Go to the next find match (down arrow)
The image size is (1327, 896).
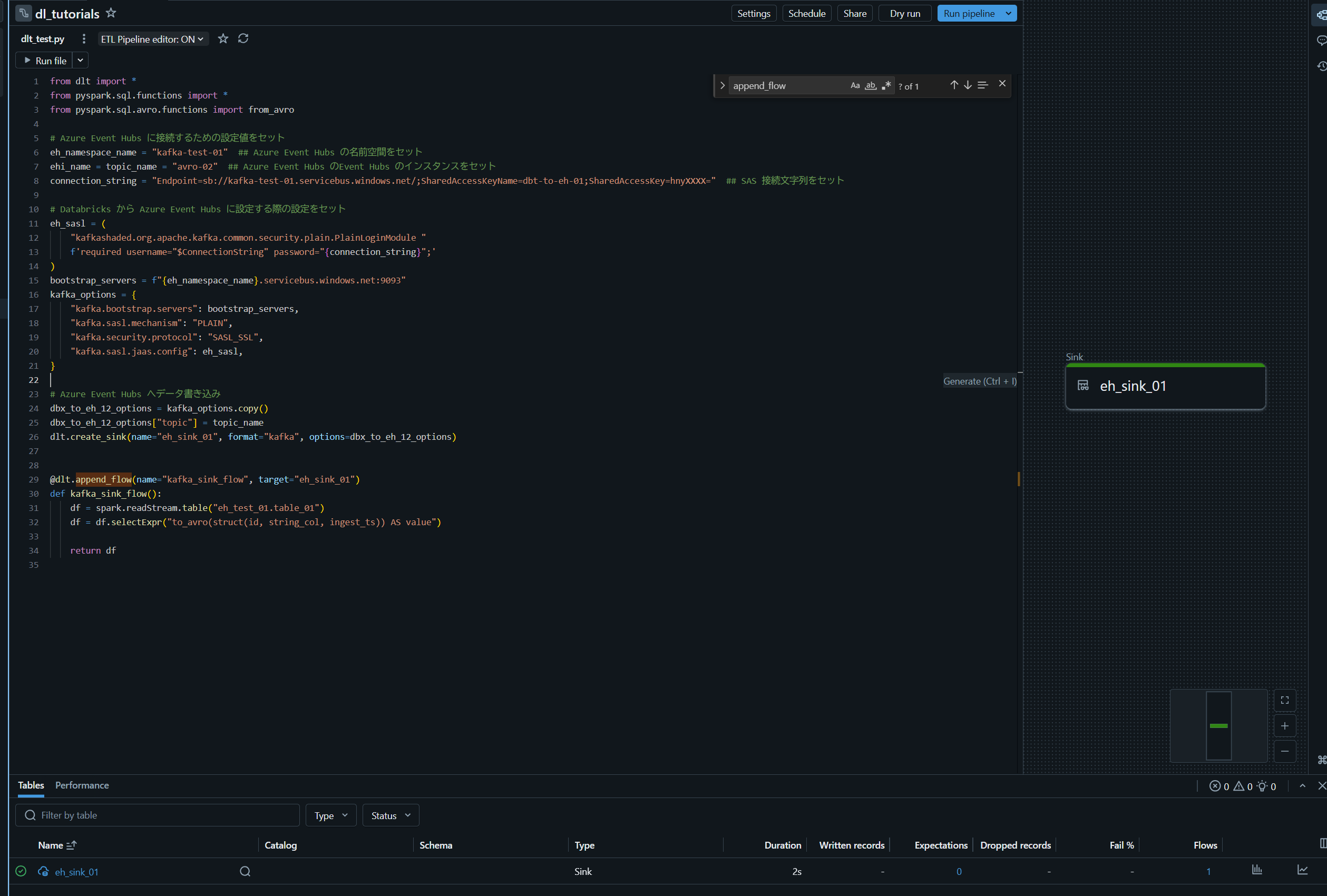(968, 85)
